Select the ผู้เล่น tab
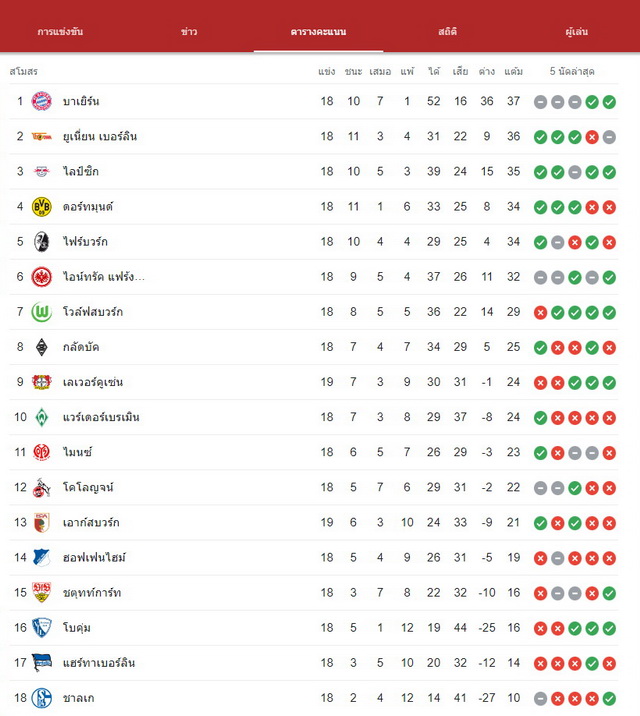The image size is (640, 716). [x=577, y=32]
